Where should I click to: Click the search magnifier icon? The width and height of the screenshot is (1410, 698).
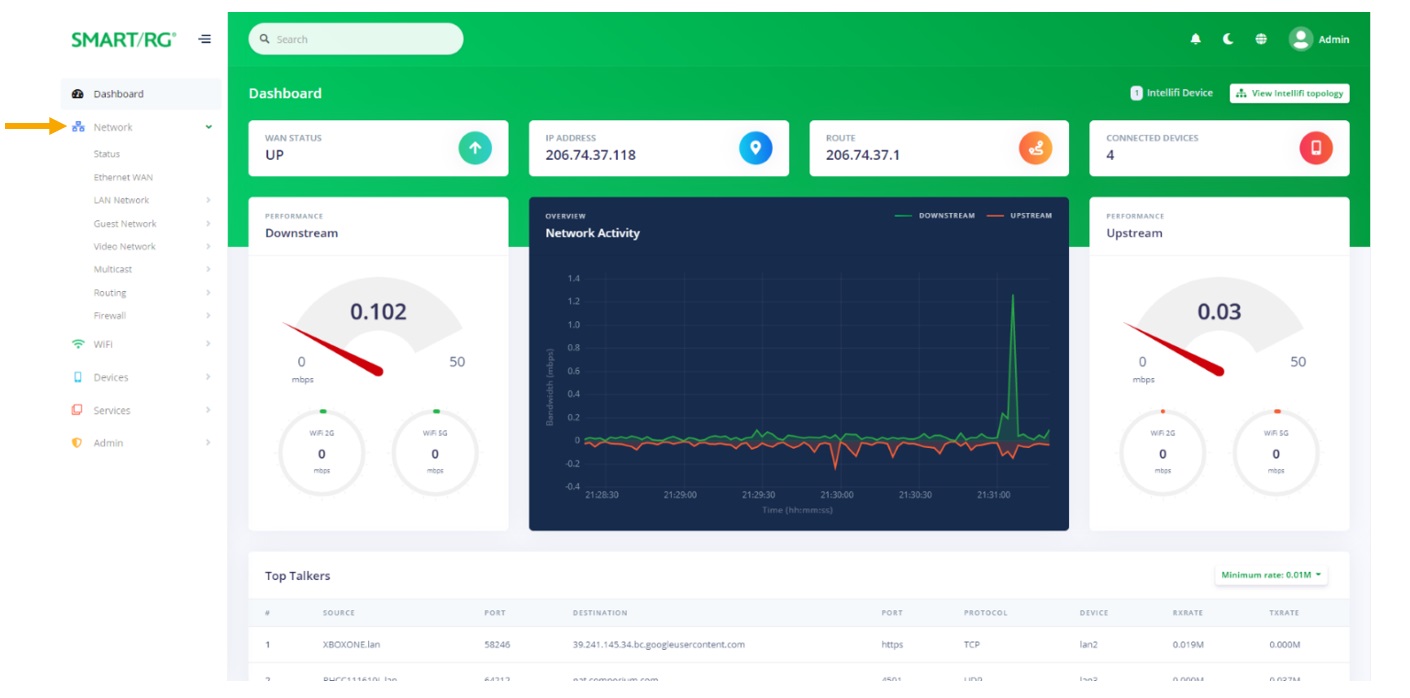[x=265, y=39]
